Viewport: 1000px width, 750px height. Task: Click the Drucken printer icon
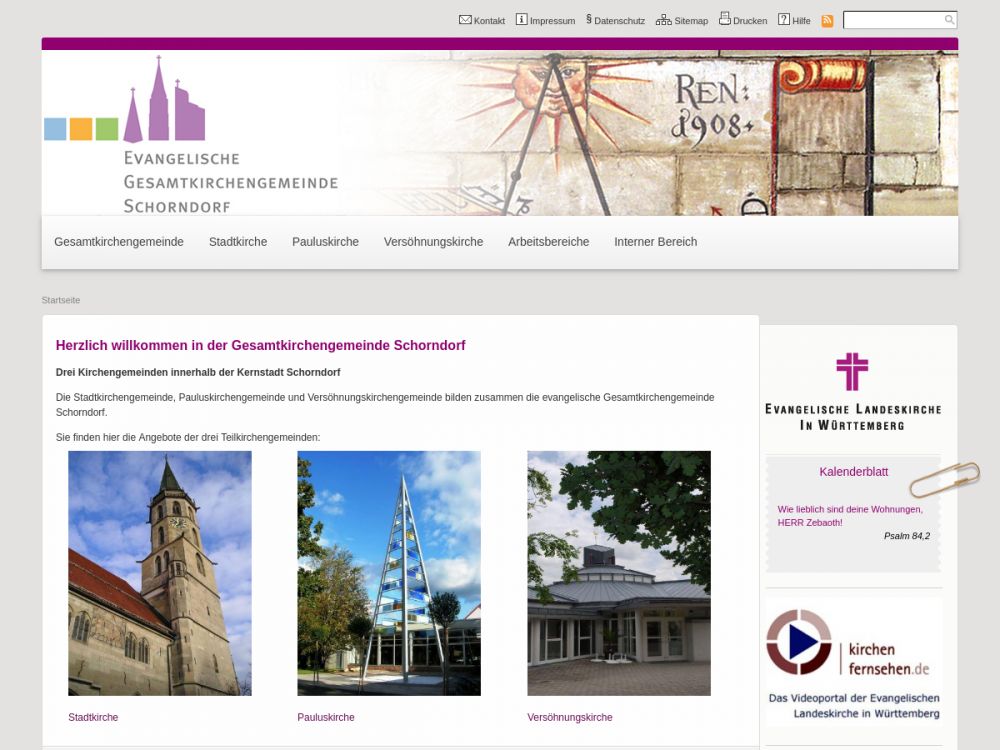724,20
